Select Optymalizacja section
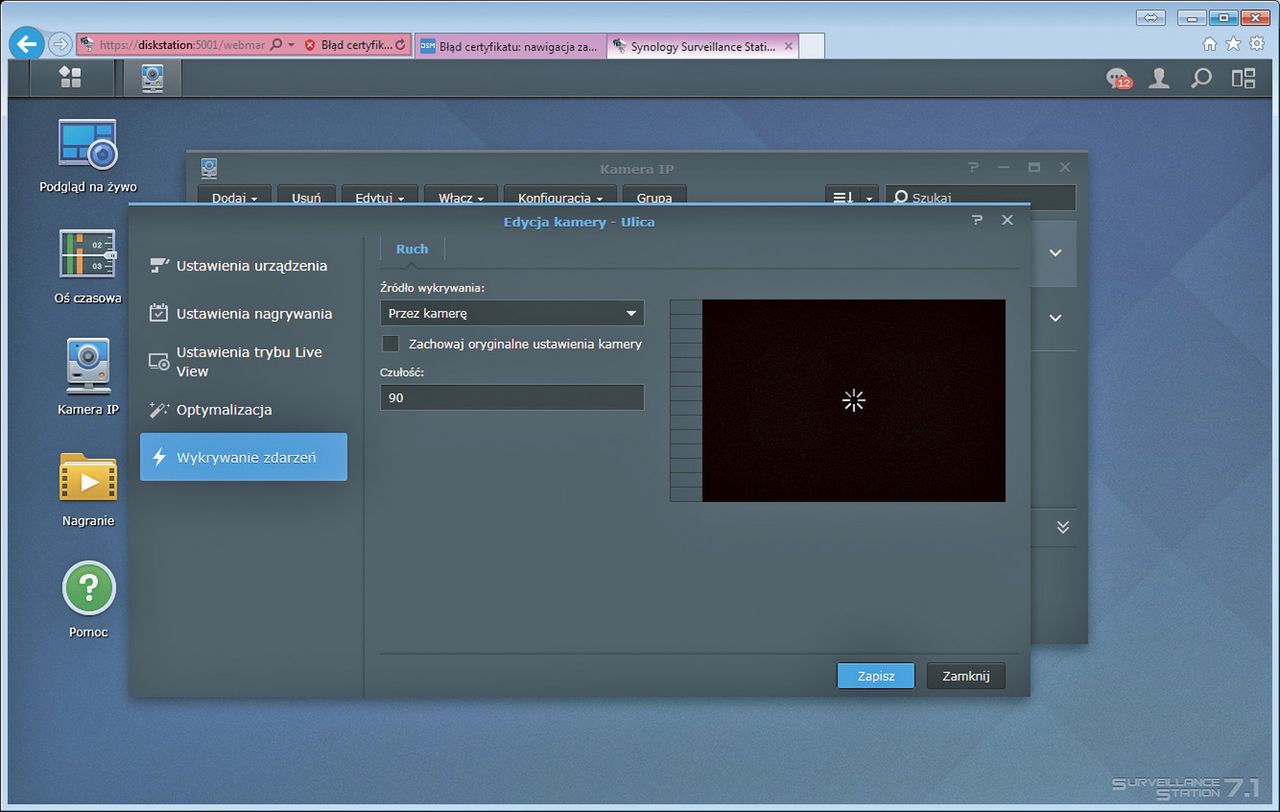 tap(244, 410)
